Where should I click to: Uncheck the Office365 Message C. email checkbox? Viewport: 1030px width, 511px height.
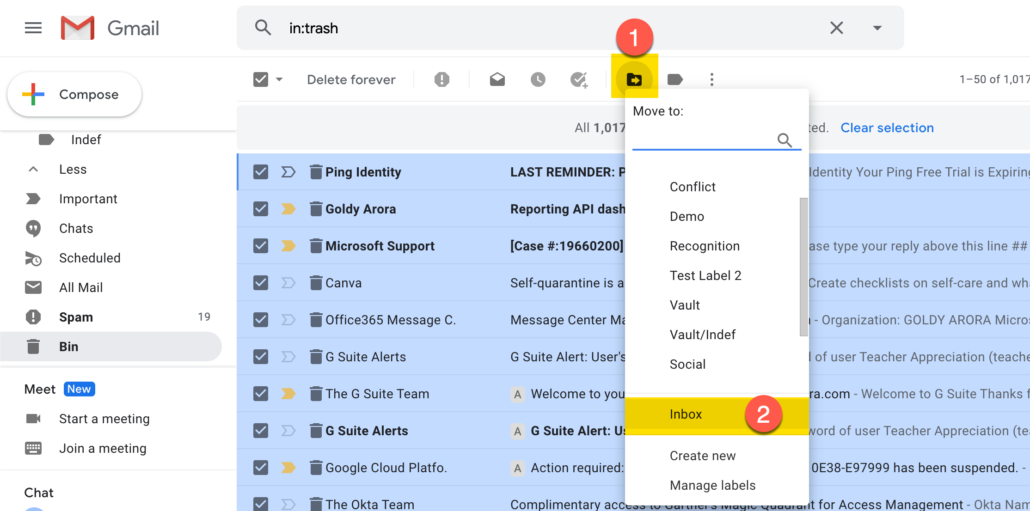(x=261, y=320)
